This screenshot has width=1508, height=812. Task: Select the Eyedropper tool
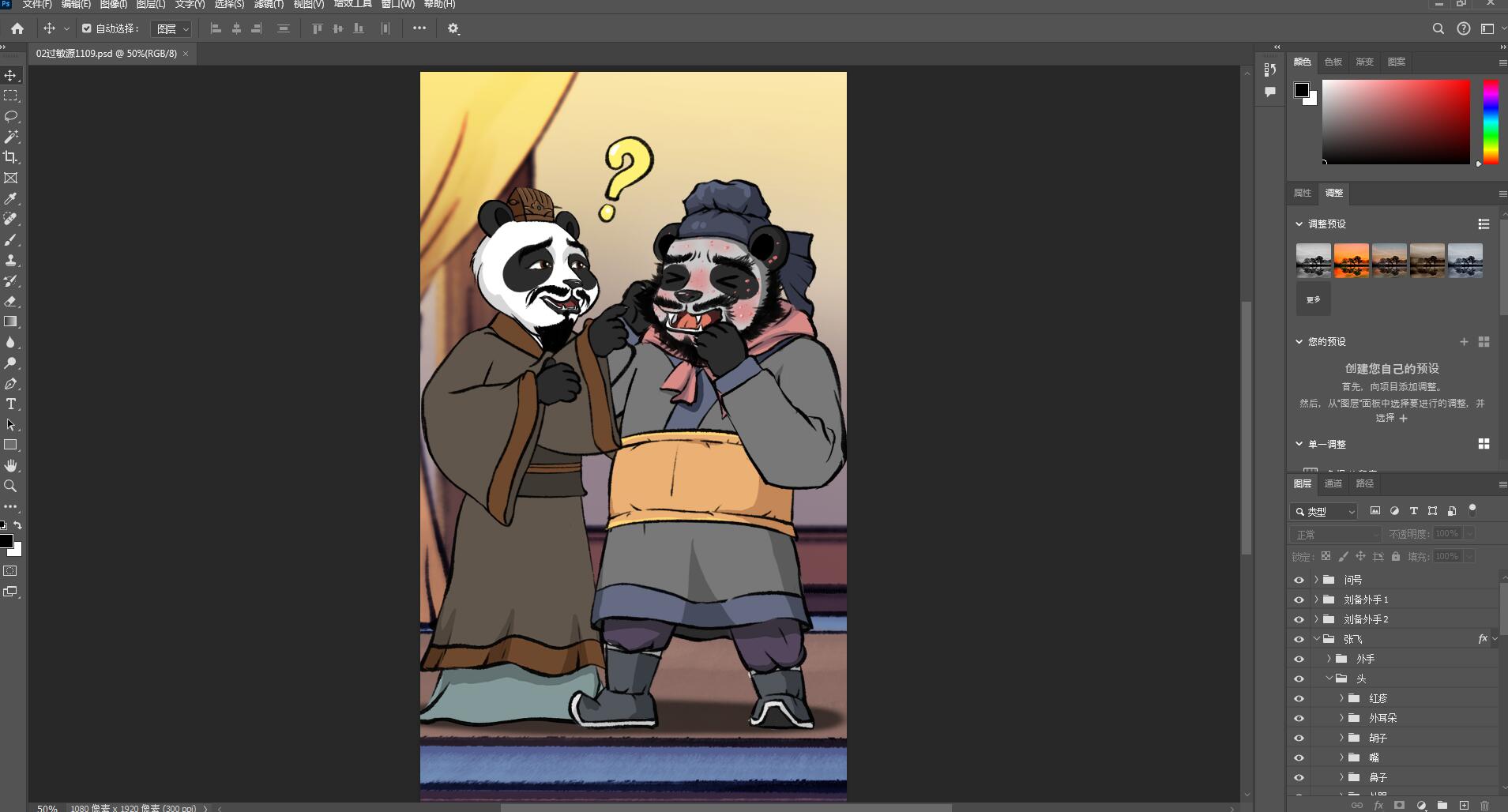coord(11,198)
